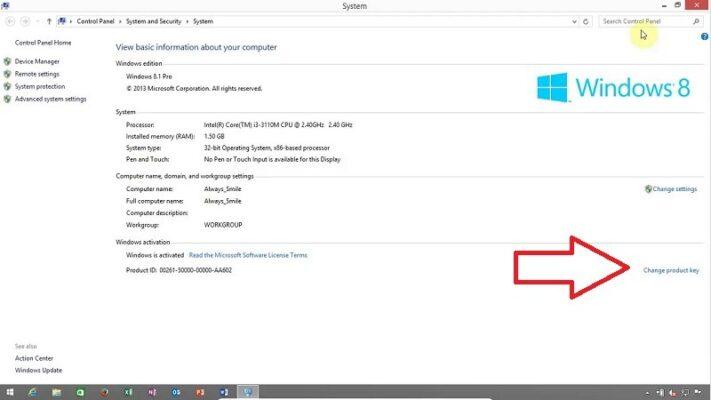The image size is (711, 400).
Task: Click the shield icon beside Remote settings
Action: coord(7,74)
